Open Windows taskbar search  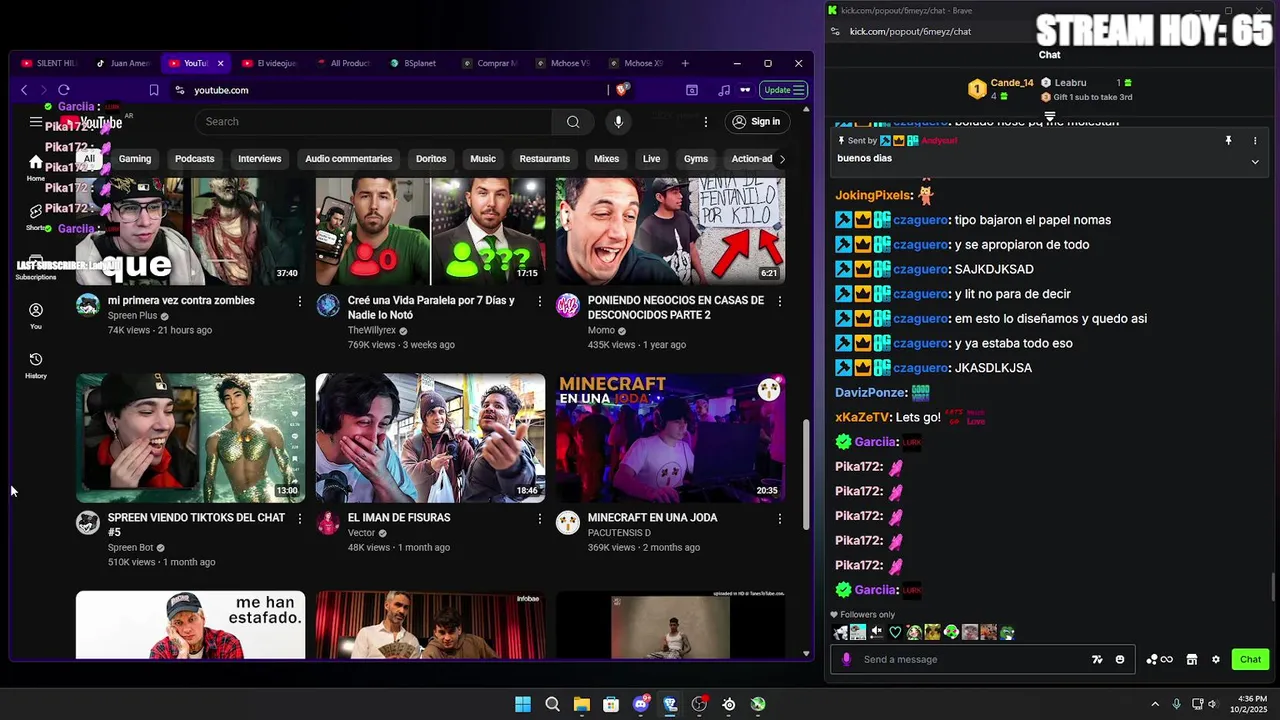(x=552, y=705)
